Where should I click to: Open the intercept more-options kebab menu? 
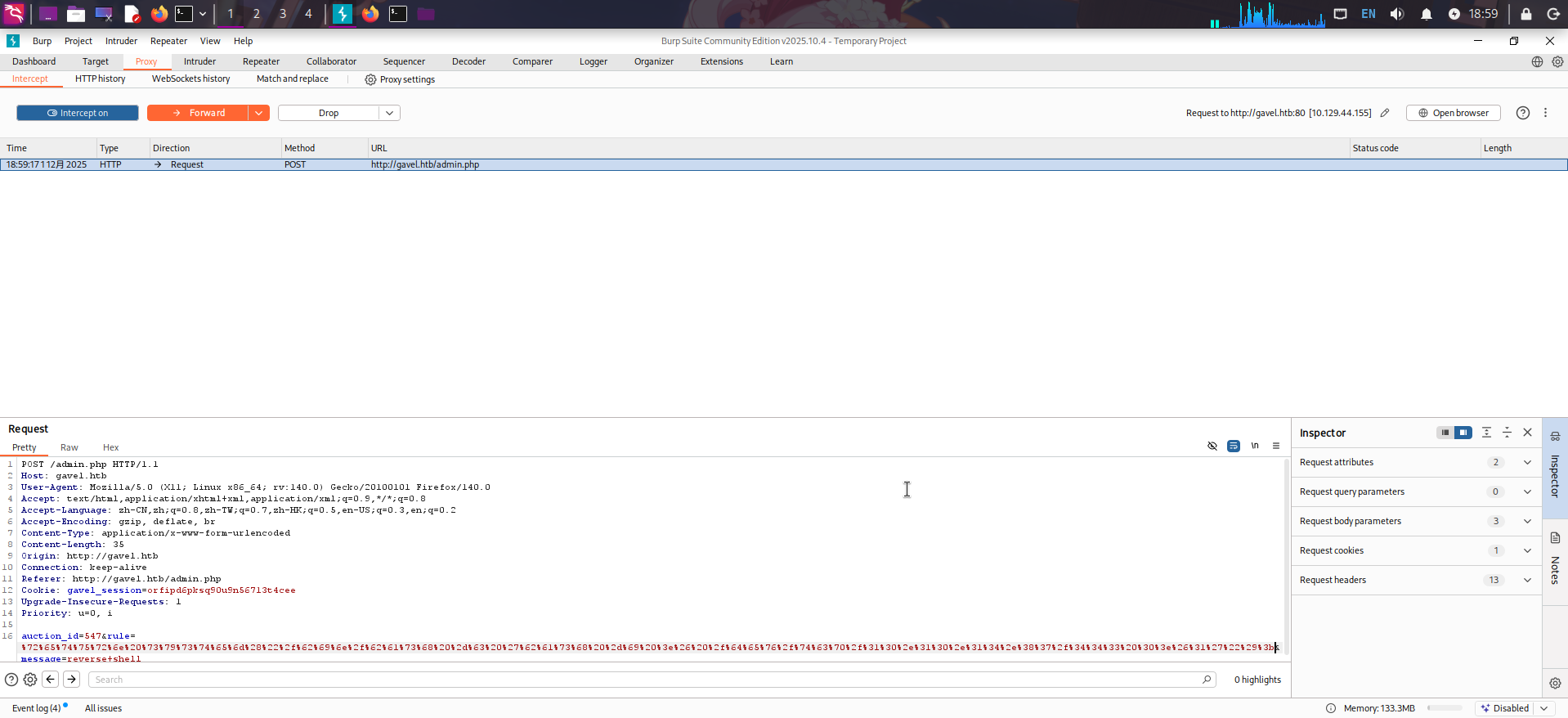[1545, 113]
